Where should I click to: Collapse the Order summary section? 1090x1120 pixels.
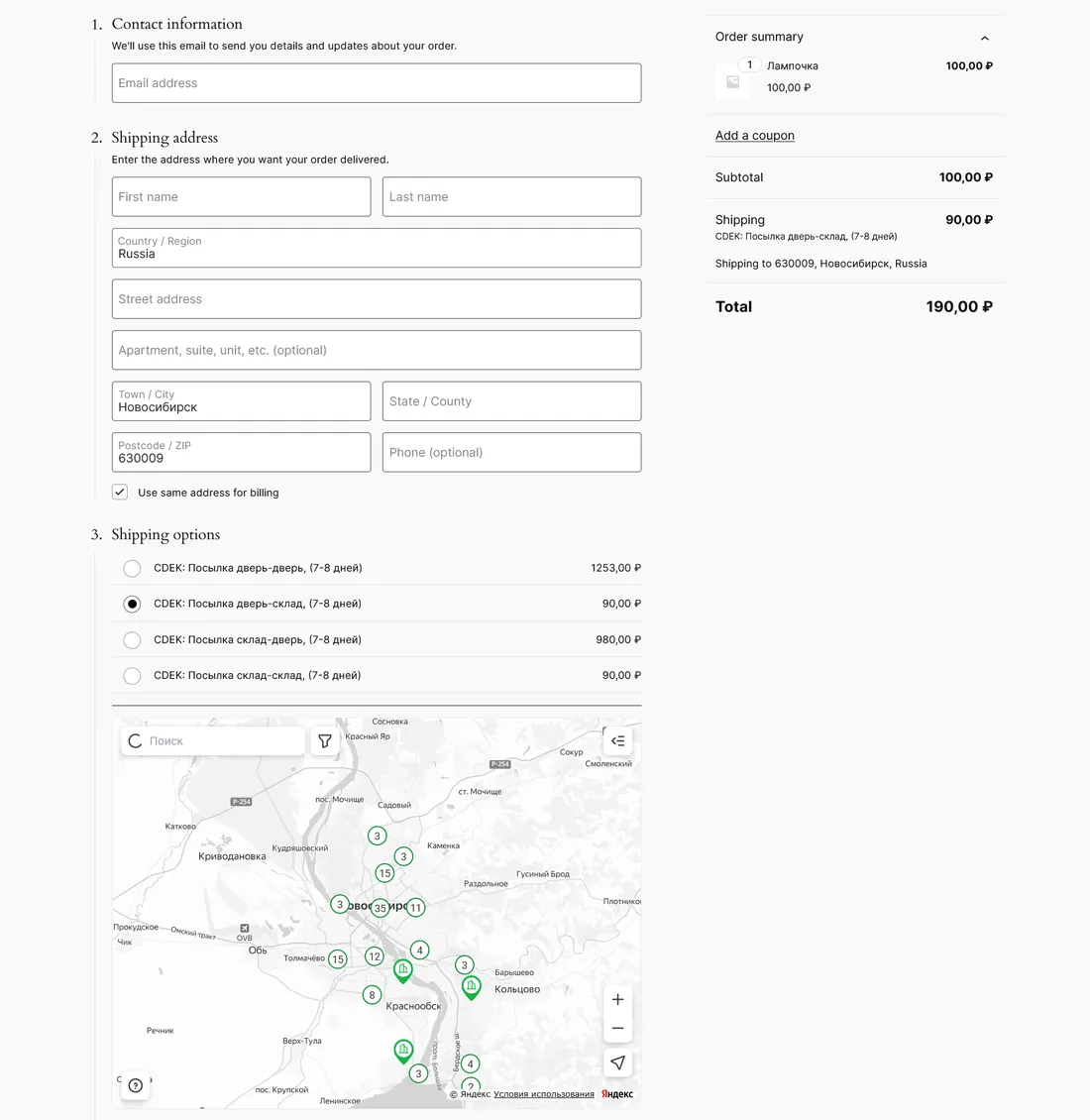985,38
